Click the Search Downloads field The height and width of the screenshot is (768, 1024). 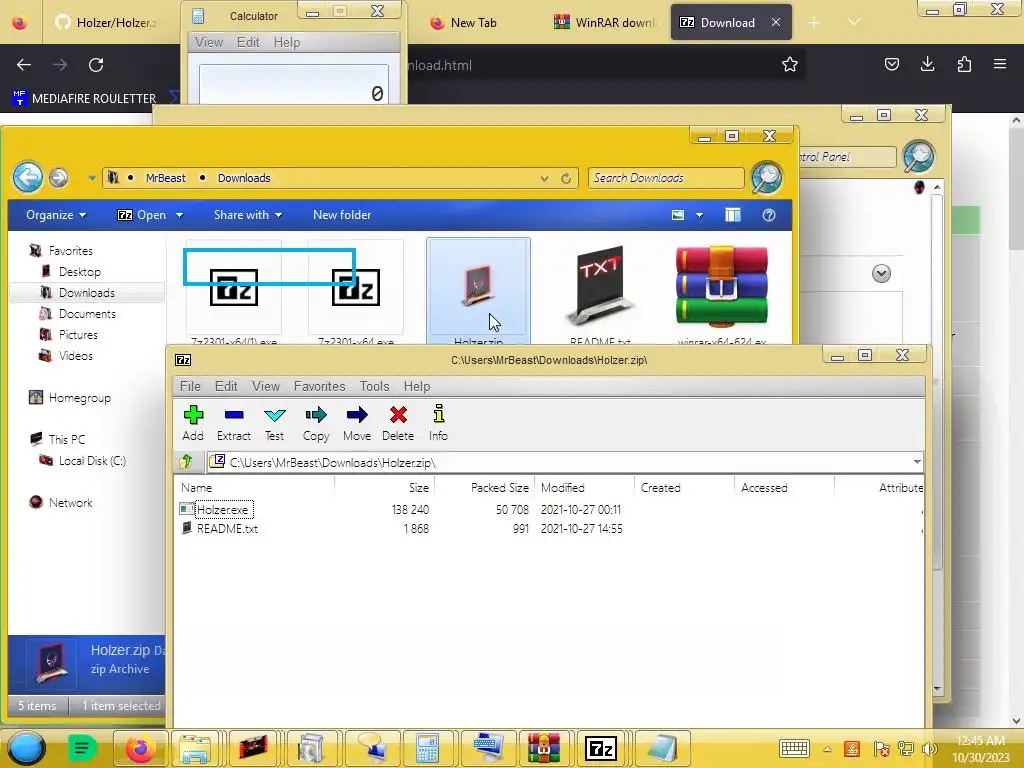666,178
